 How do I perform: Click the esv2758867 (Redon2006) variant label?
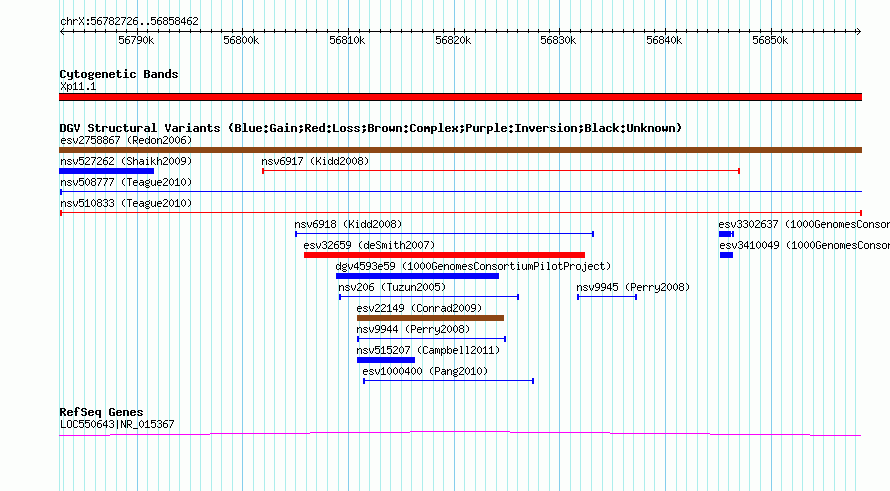126,140
